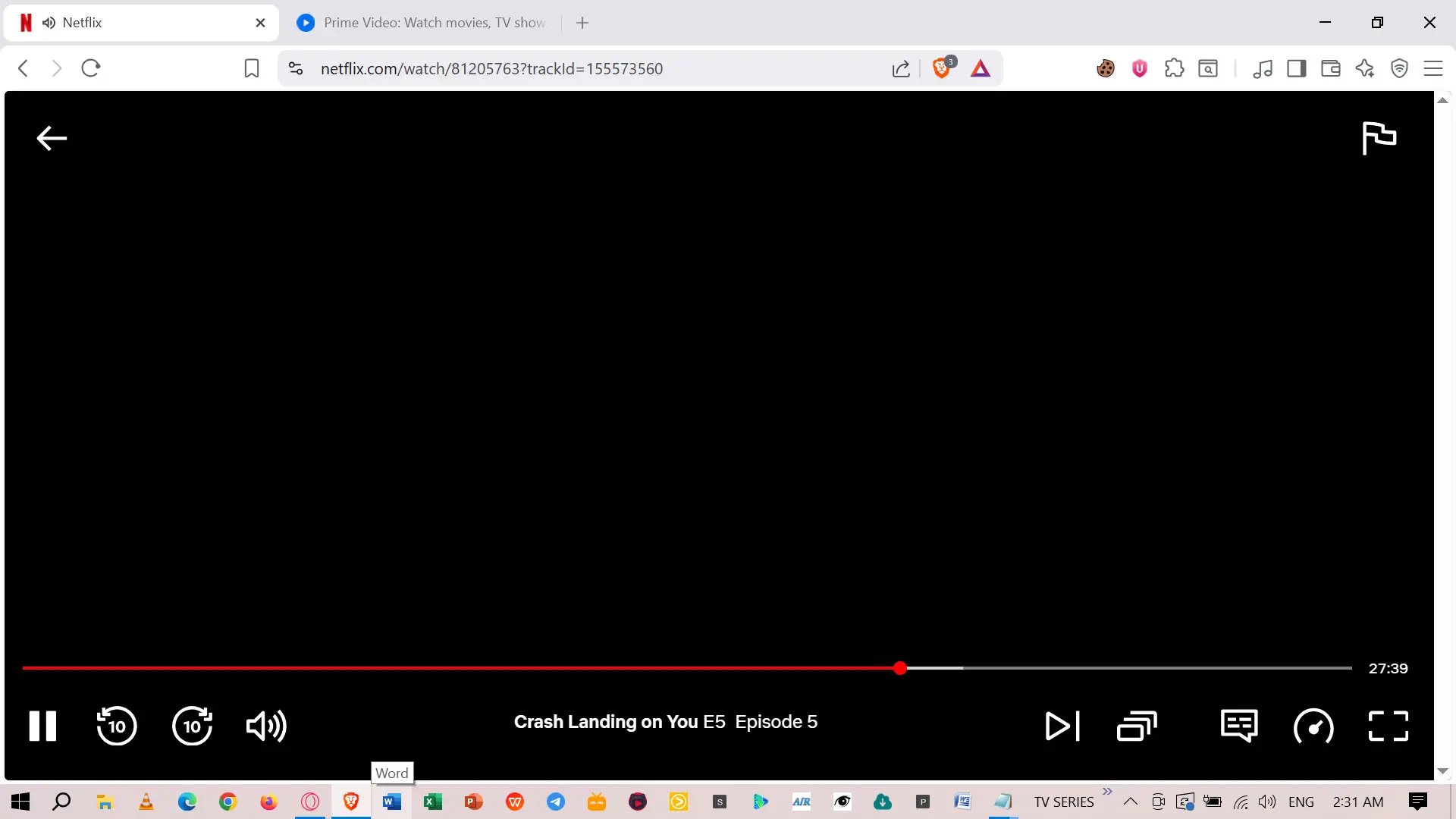
Task: Open the extensions puzzle menu
Action: pos(1174,69)
